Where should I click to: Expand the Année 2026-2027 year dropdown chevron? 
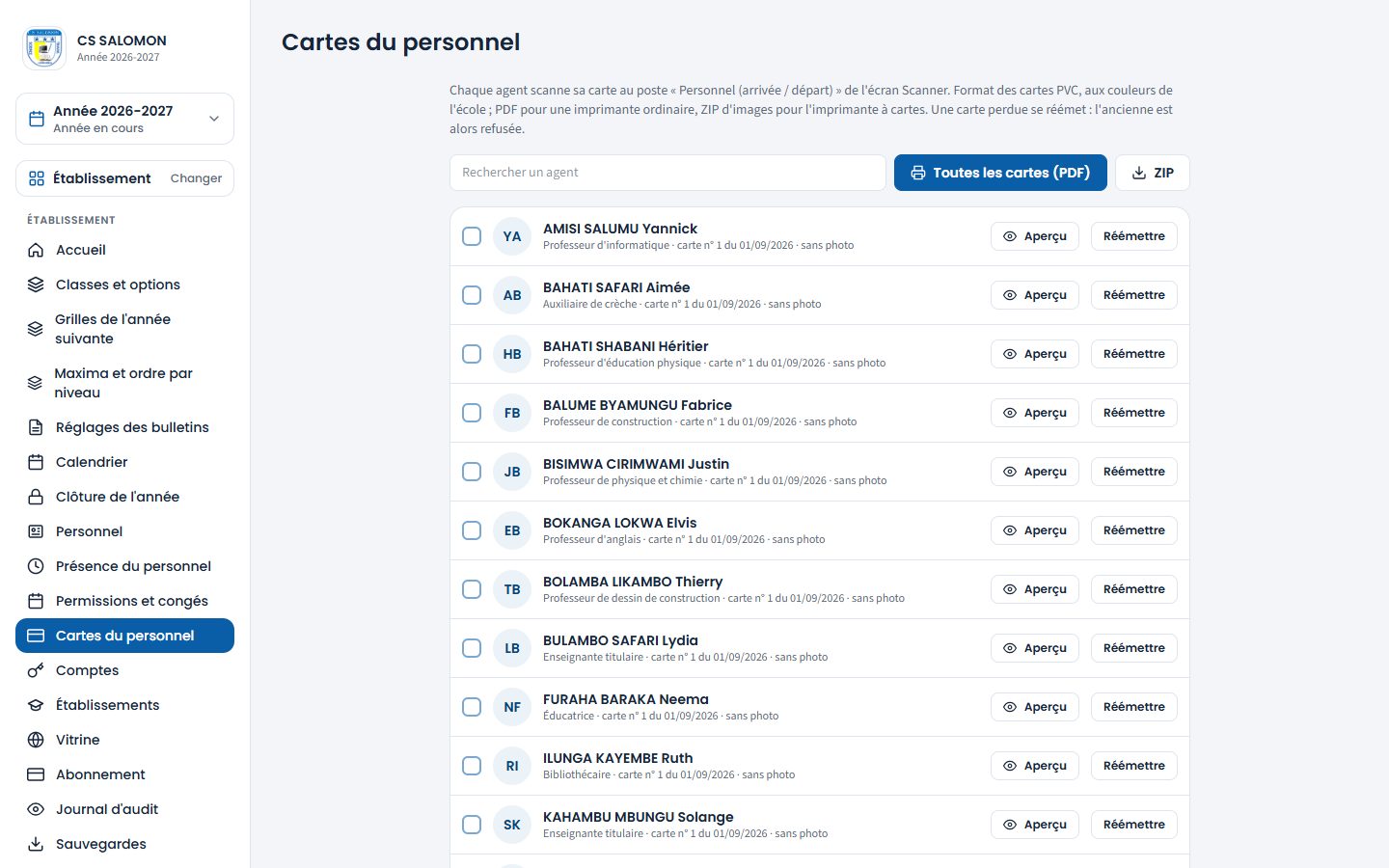(214, 119)
